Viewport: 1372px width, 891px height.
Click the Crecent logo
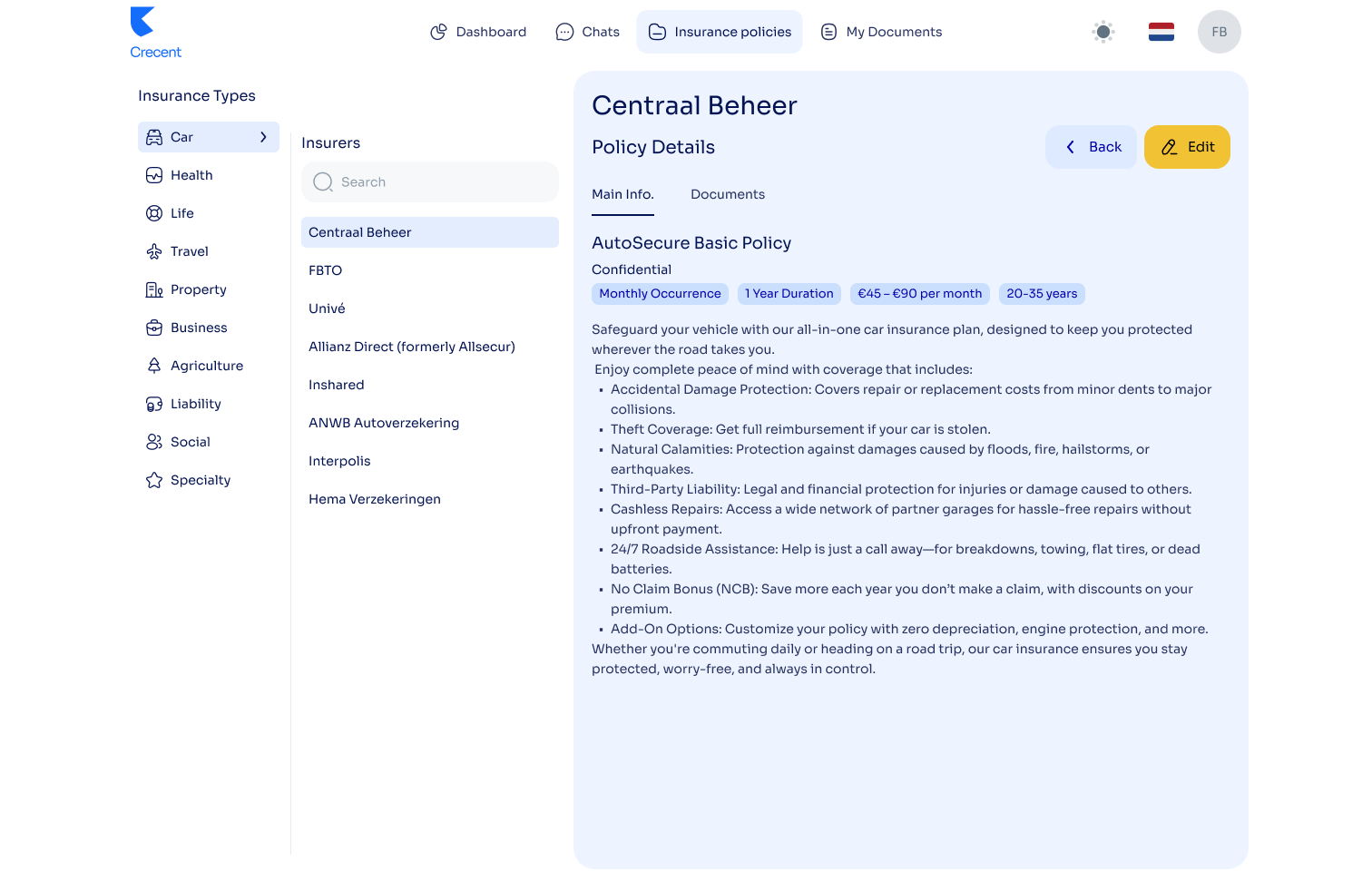[155, 34]
